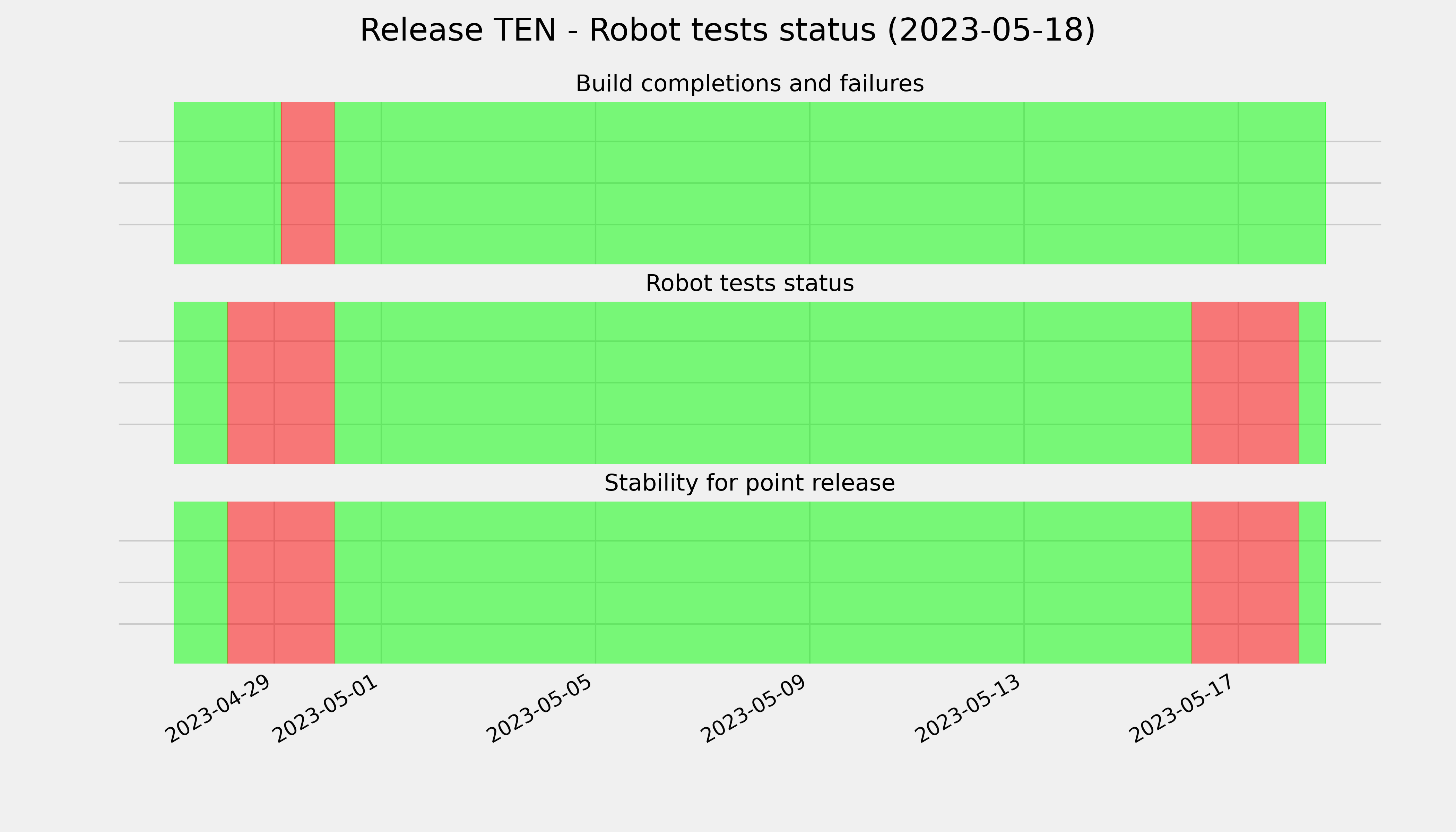Click the red failure band in Build completions chart
This screenshot has width=1456, height=832.
[308, 183]
